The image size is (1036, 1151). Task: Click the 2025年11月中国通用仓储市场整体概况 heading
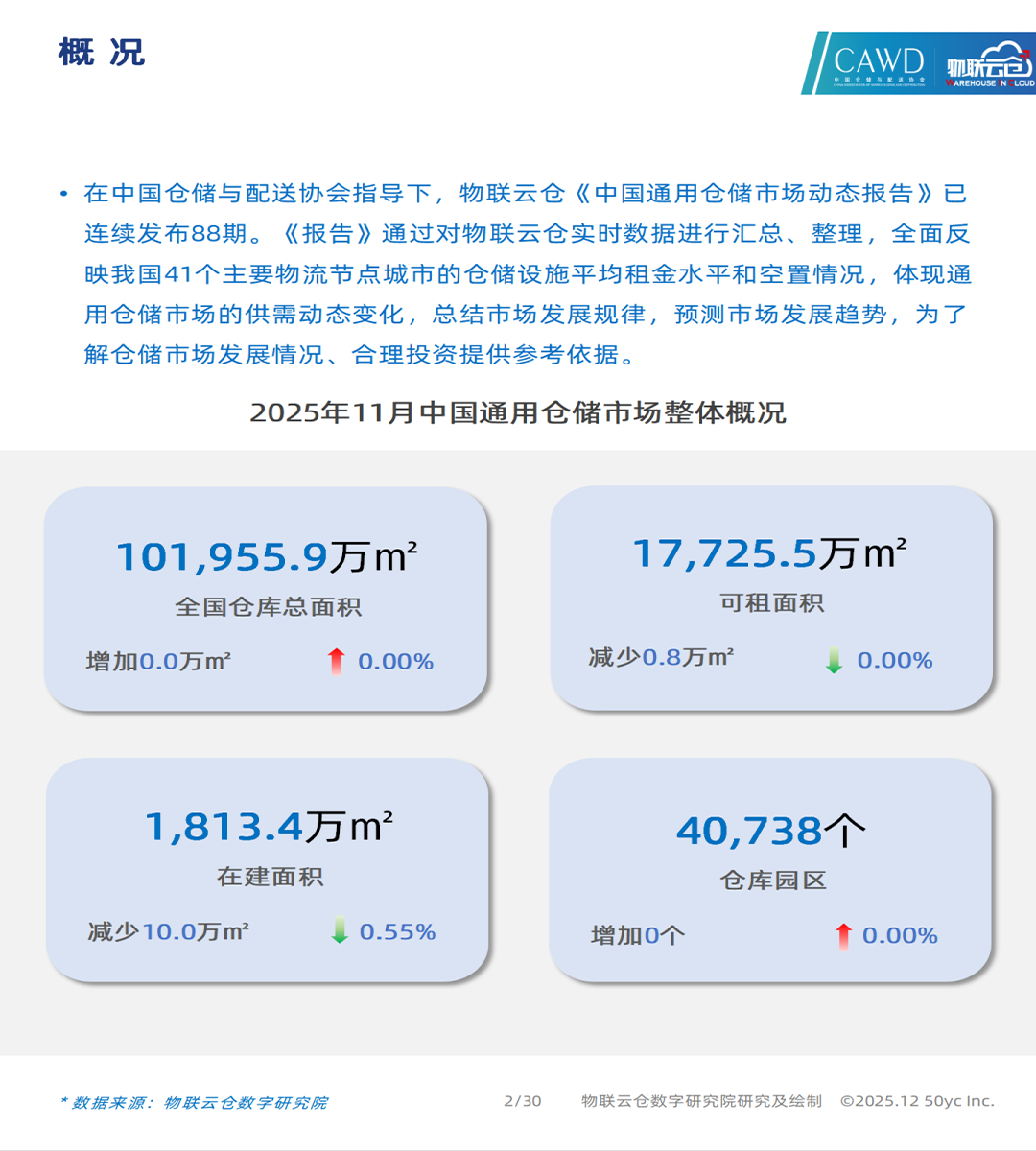[x=518, y=412]
